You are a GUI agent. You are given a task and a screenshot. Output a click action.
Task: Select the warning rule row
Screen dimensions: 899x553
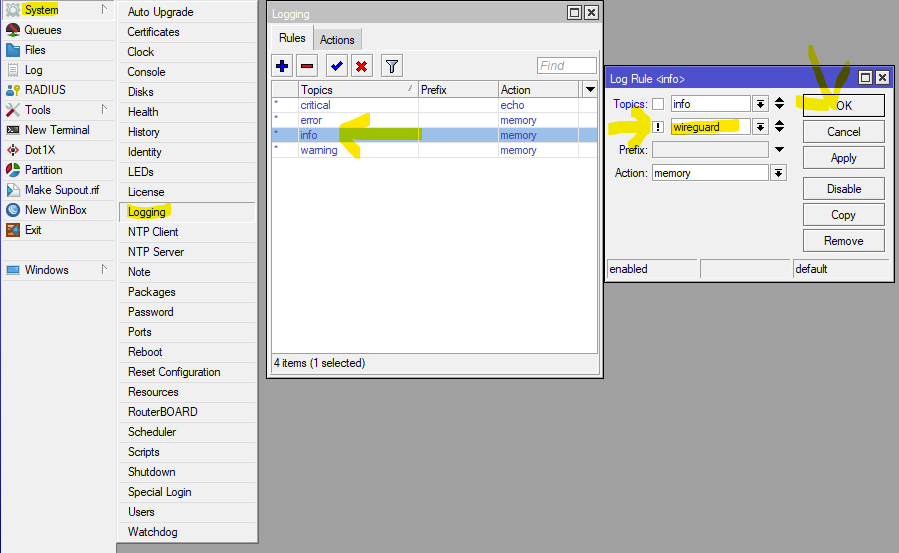click(x=434, y=150)
